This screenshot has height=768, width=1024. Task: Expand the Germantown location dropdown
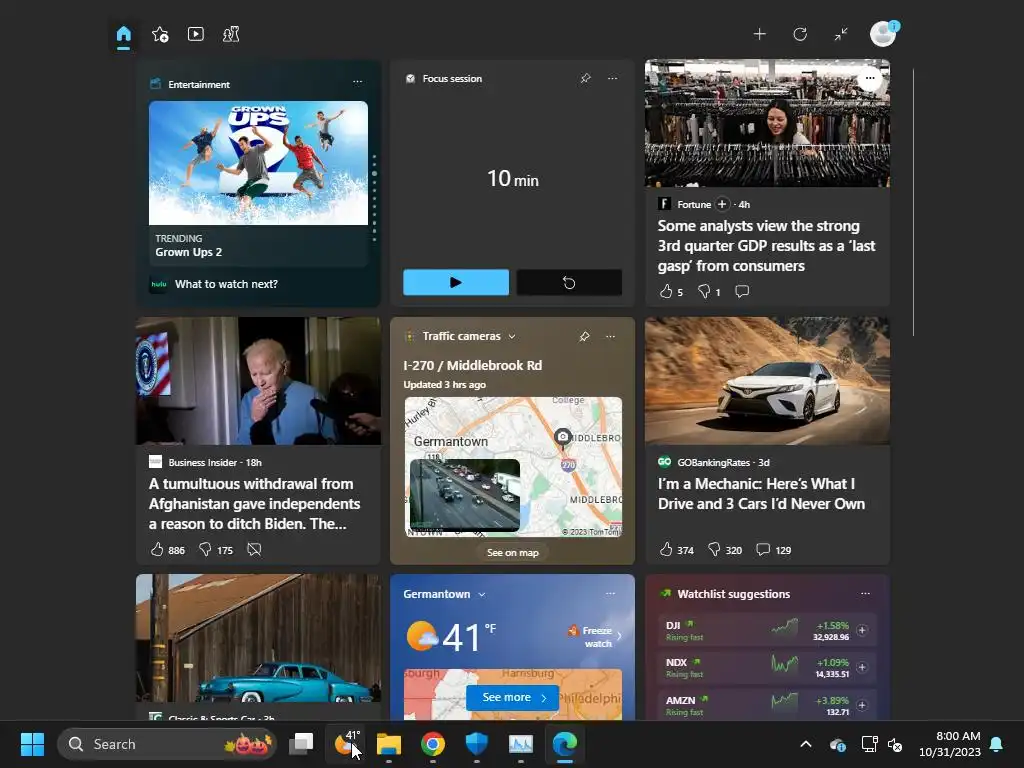481,594
